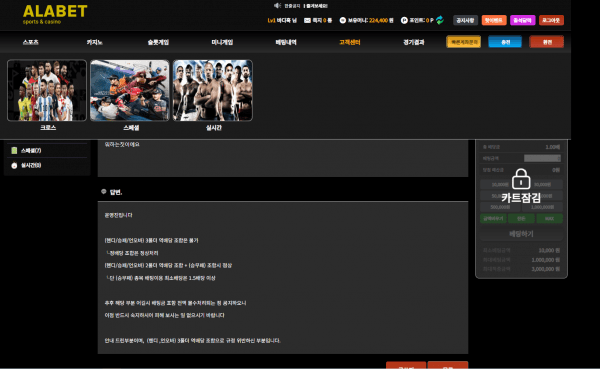Select 스페셜(7) green icon in sidebar
The width and height of the screenshot is (600, 369).
click(x=14, y=150)
